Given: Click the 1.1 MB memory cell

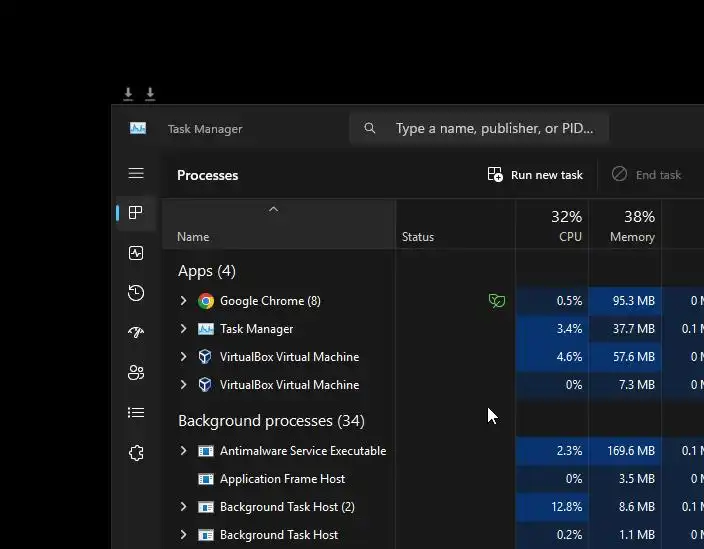Looking at the screenshot, I should [x=625, y=535].
